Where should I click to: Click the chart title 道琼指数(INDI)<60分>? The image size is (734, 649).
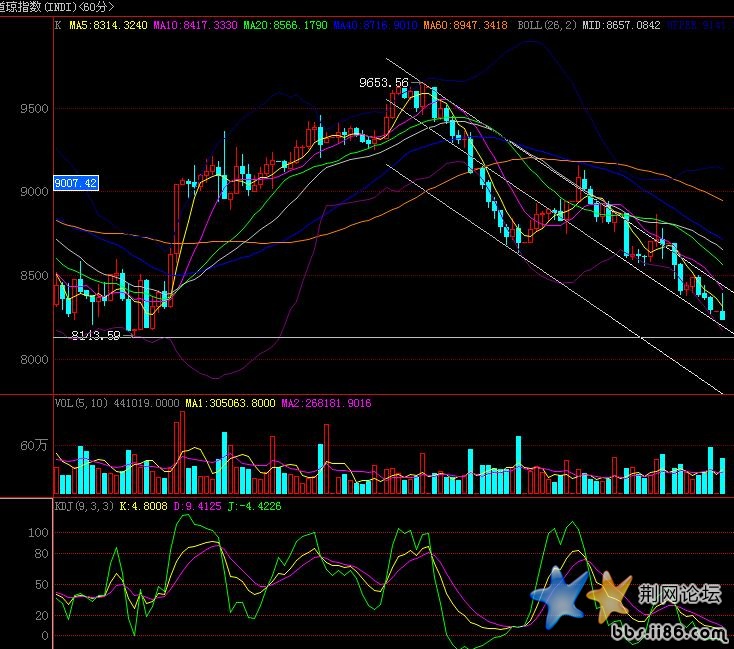point(57,7)
